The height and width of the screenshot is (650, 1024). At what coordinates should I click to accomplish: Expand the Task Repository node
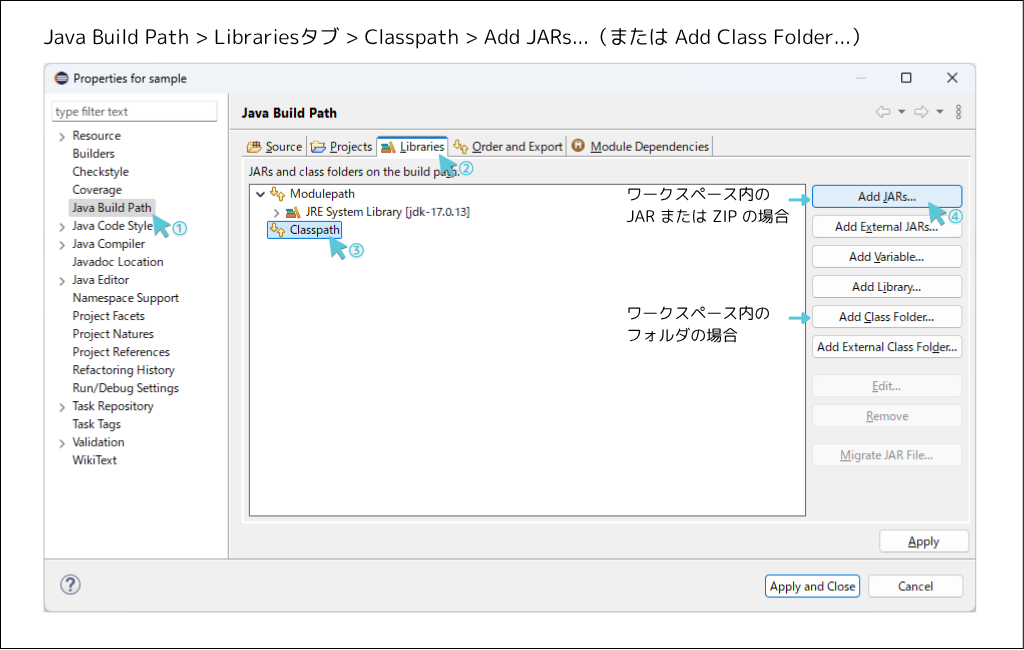62,407
